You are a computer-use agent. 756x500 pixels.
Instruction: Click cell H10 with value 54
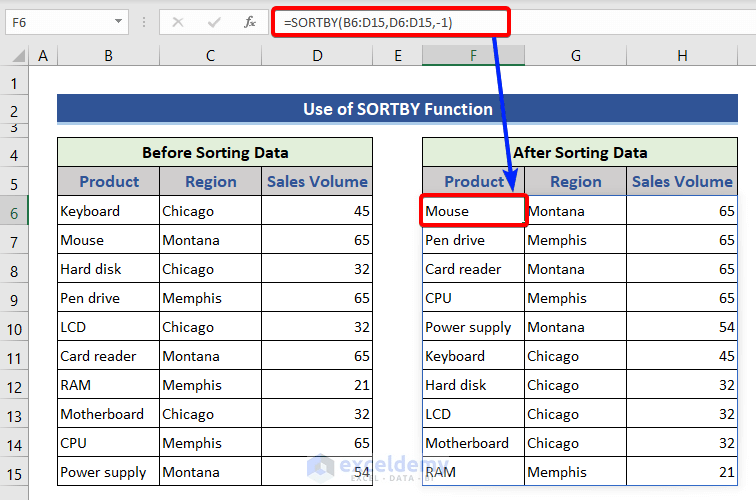pyautogui.click(x=682, y=327)
